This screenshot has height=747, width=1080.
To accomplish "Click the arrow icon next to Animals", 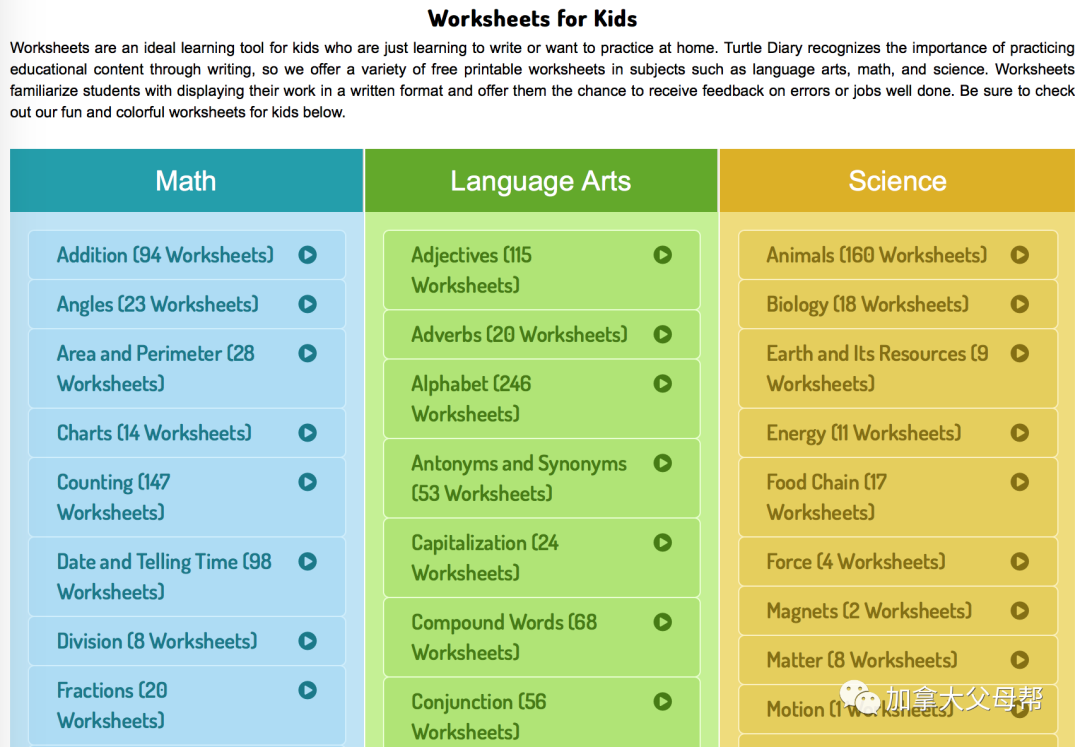I will [1019, 255].
